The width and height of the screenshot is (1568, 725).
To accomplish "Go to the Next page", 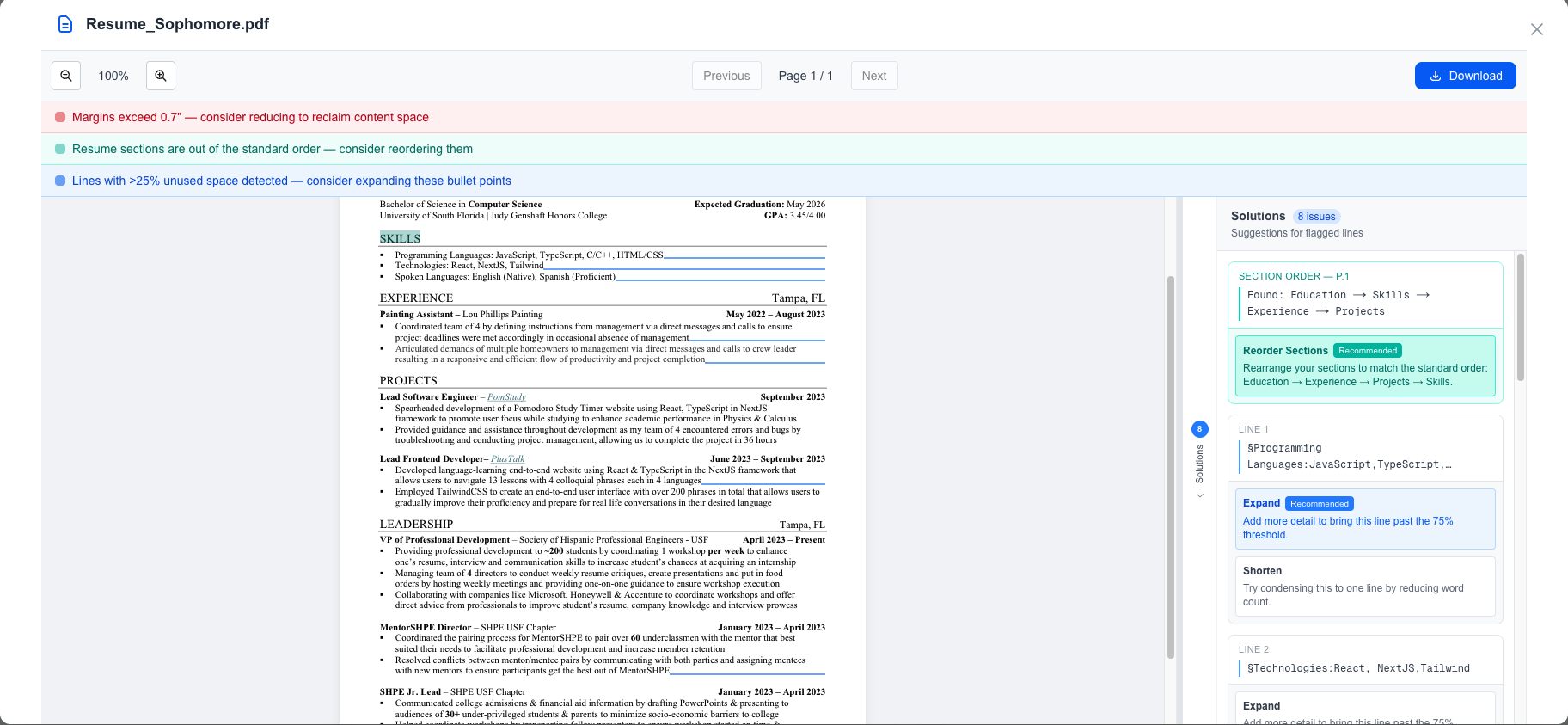I will [x=874, y=76].
